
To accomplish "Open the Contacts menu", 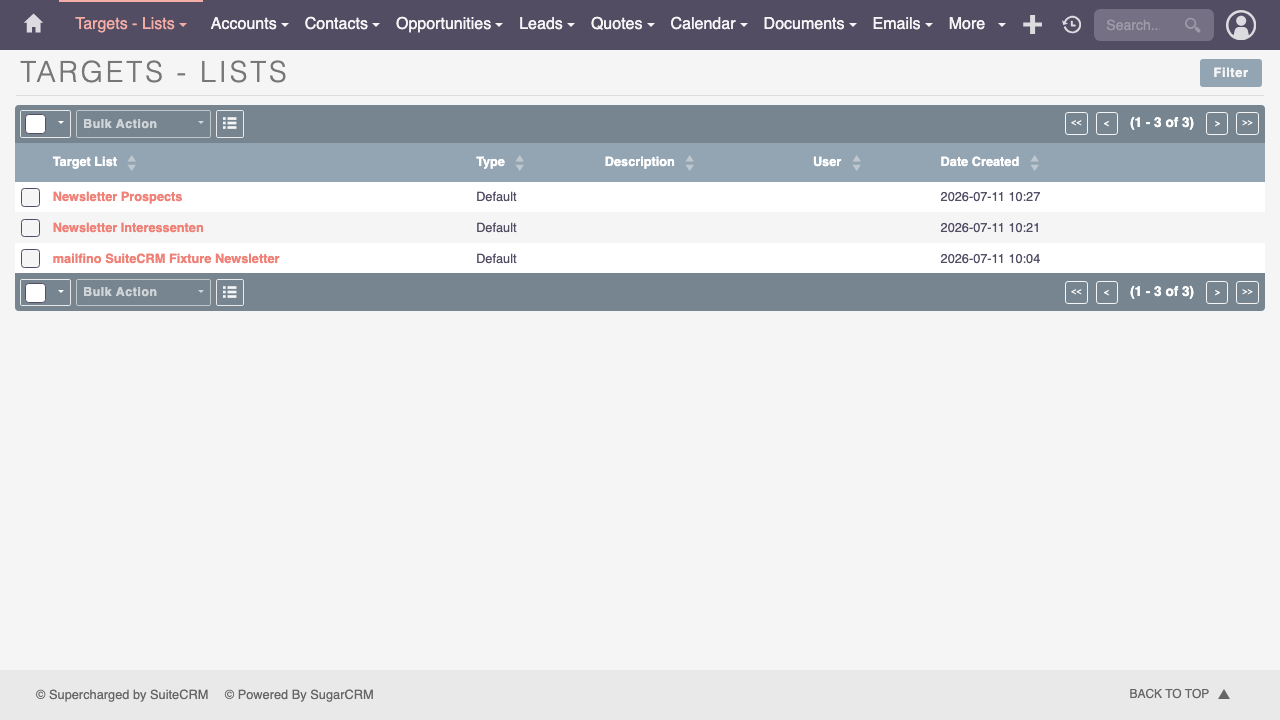I will pos(342,24).
